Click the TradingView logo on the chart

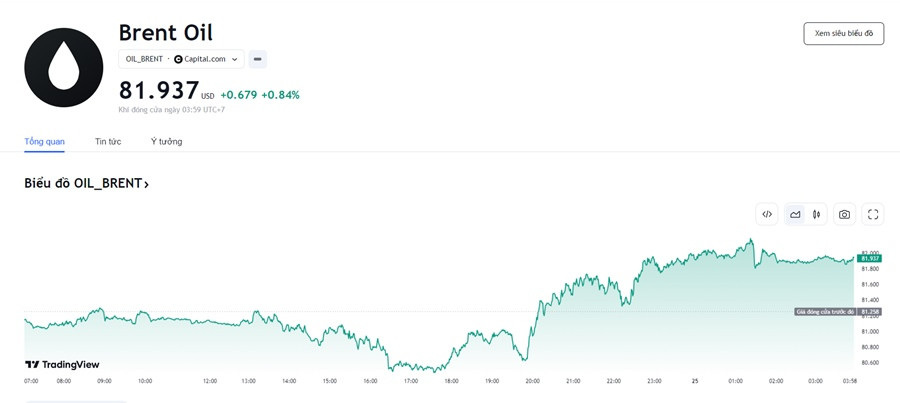62,365
